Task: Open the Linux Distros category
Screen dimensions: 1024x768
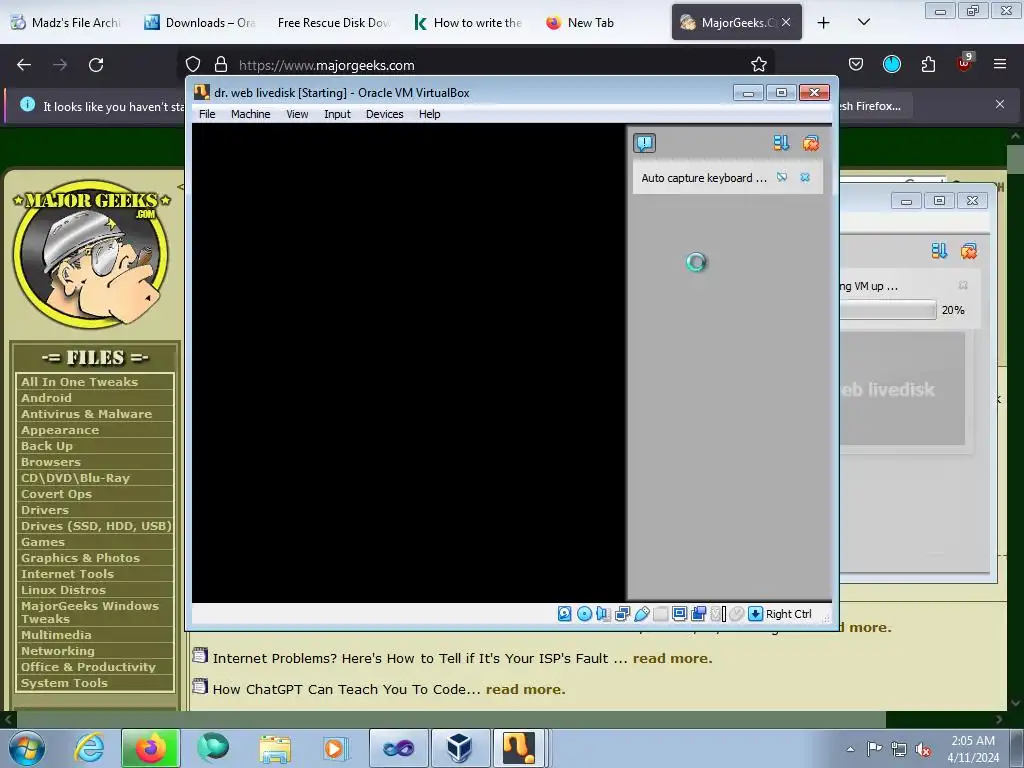Action: point(63,590)
